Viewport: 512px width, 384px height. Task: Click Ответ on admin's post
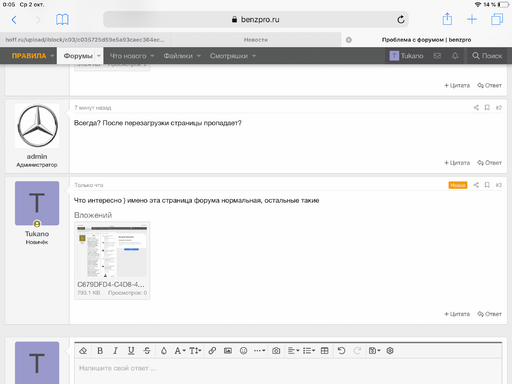(489, 163)
